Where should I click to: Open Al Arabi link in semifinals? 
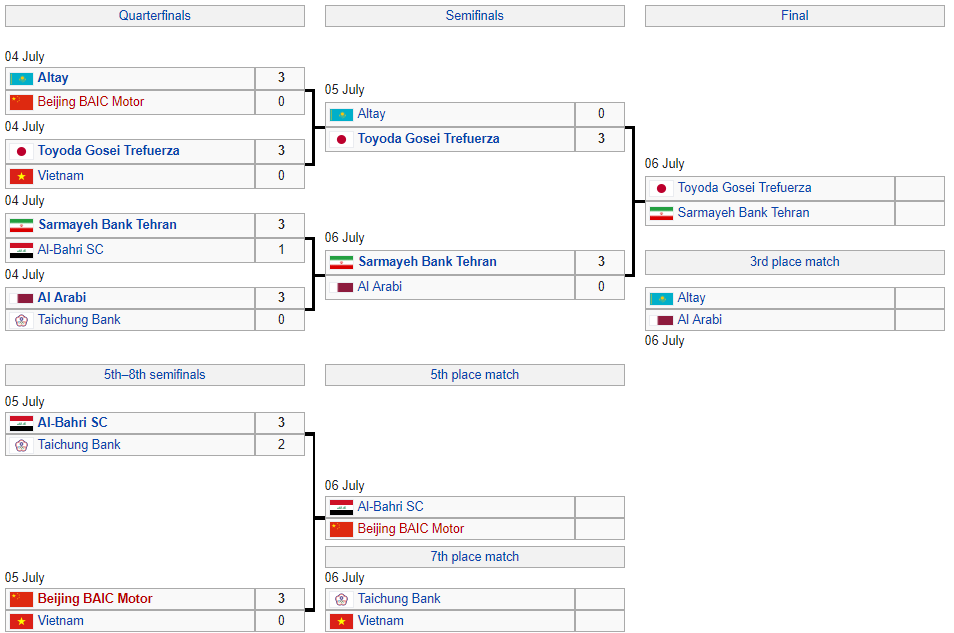pos(380,287)
